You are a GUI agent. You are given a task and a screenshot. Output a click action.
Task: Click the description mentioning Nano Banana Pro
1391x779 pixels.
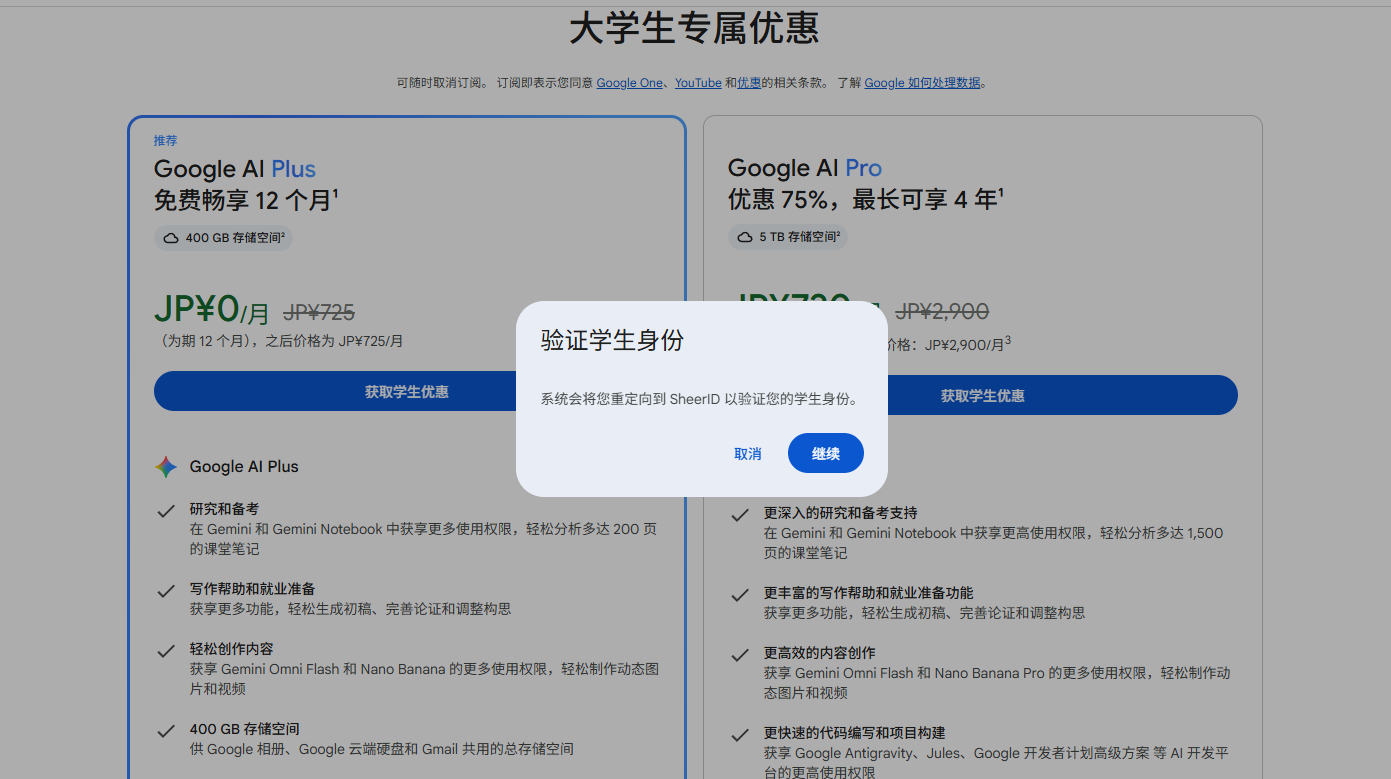pyautogui.click(x=997, y=683)
